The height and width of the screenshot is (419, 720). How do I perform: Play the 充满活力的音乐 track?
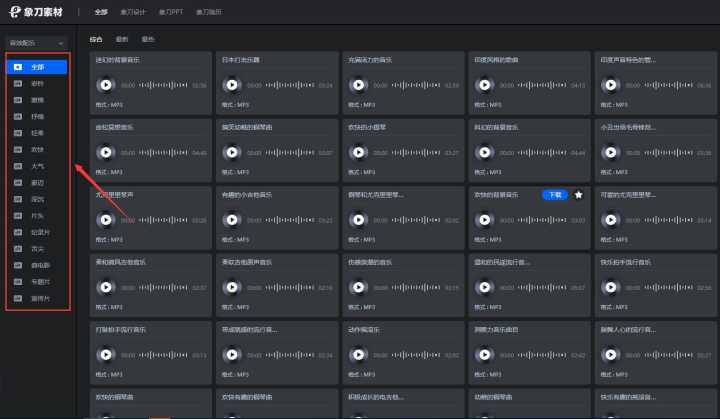pyautogui.click(x=359, y=85)
